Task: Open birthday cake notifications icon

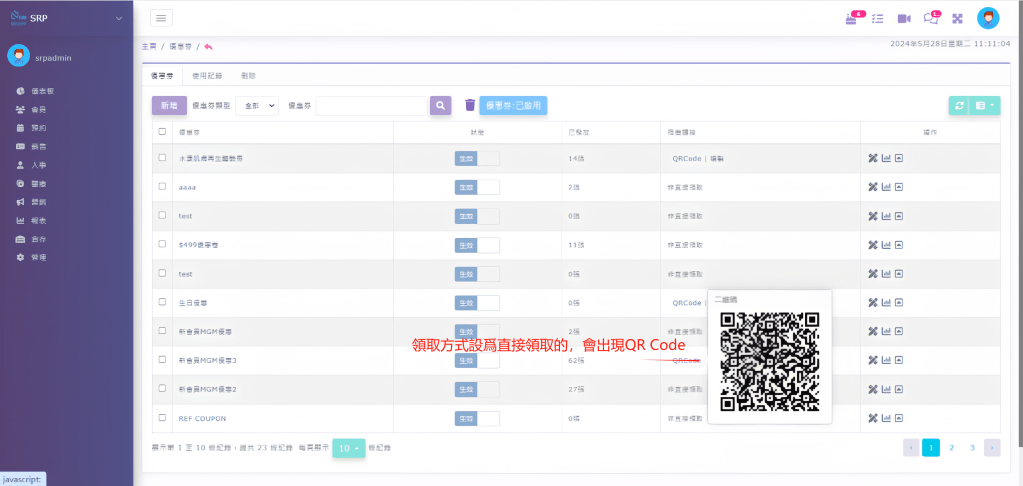Action: pos(851,18)
